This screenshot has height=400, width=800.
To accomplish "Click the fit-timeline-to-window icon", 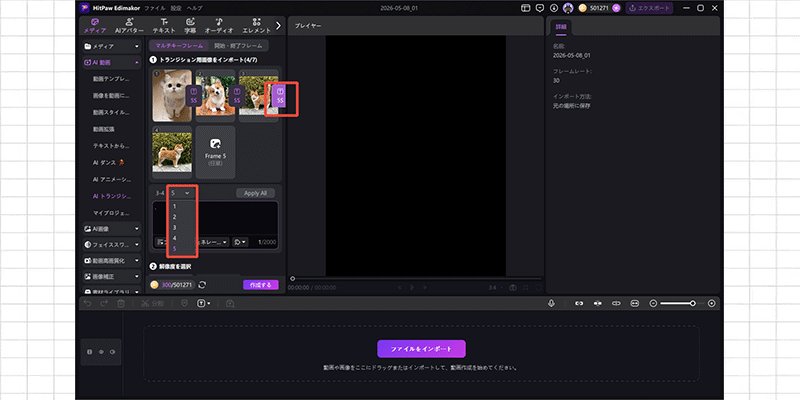I will (x=635, y=303).
